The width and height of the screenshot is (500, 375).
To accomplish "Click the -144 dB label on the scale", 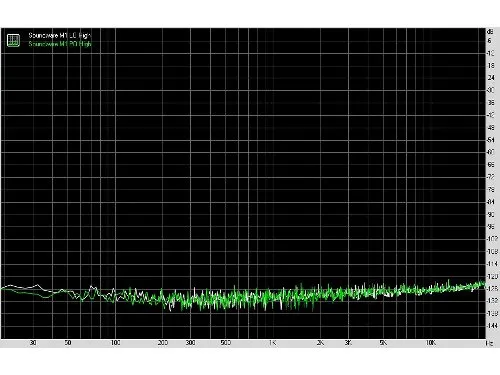I will tap(492, 325).
